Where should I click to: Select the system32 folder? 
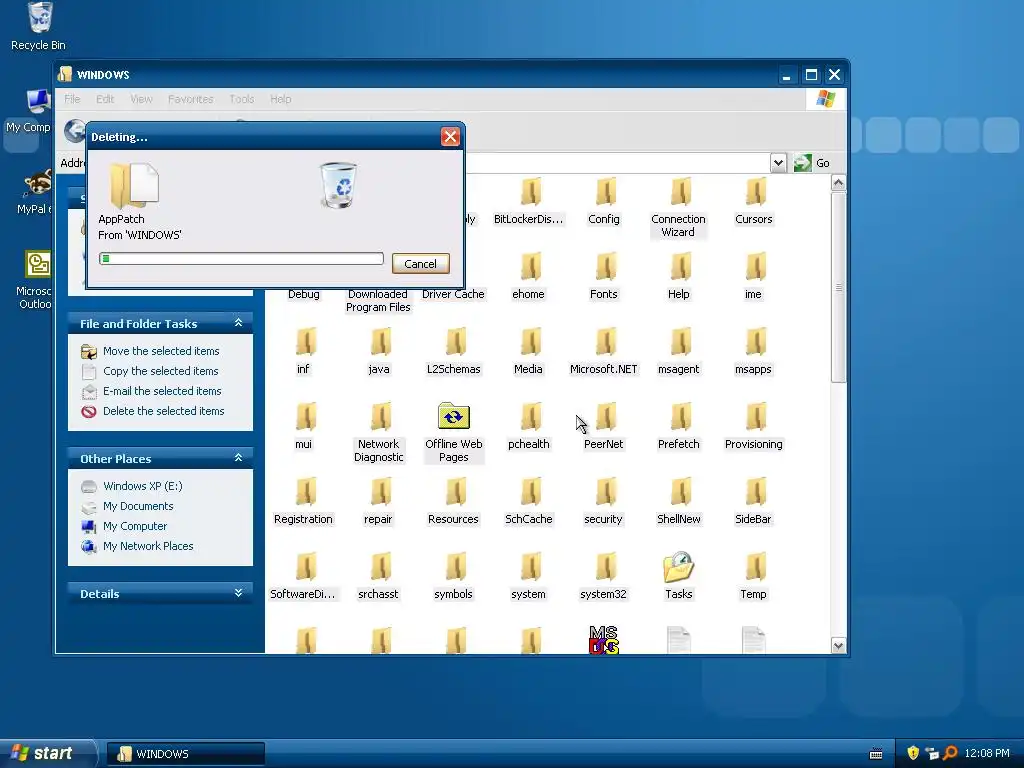click(603, 576)
